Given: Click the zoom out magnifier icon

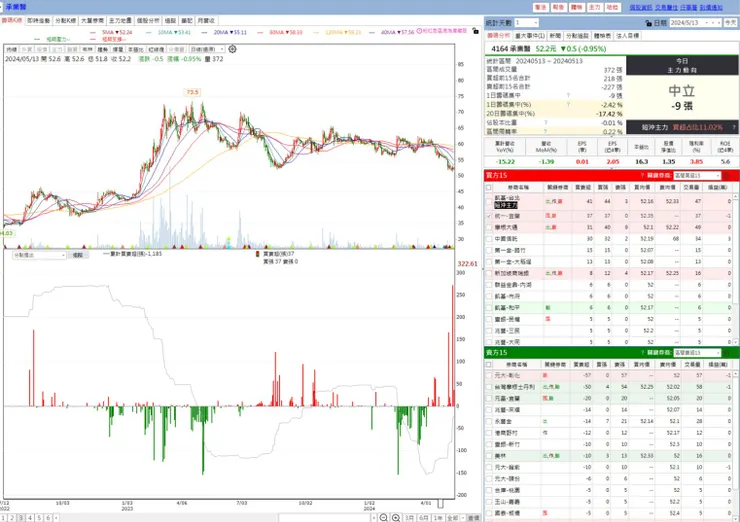Looking at the screenshot, I should pos(384,518).
